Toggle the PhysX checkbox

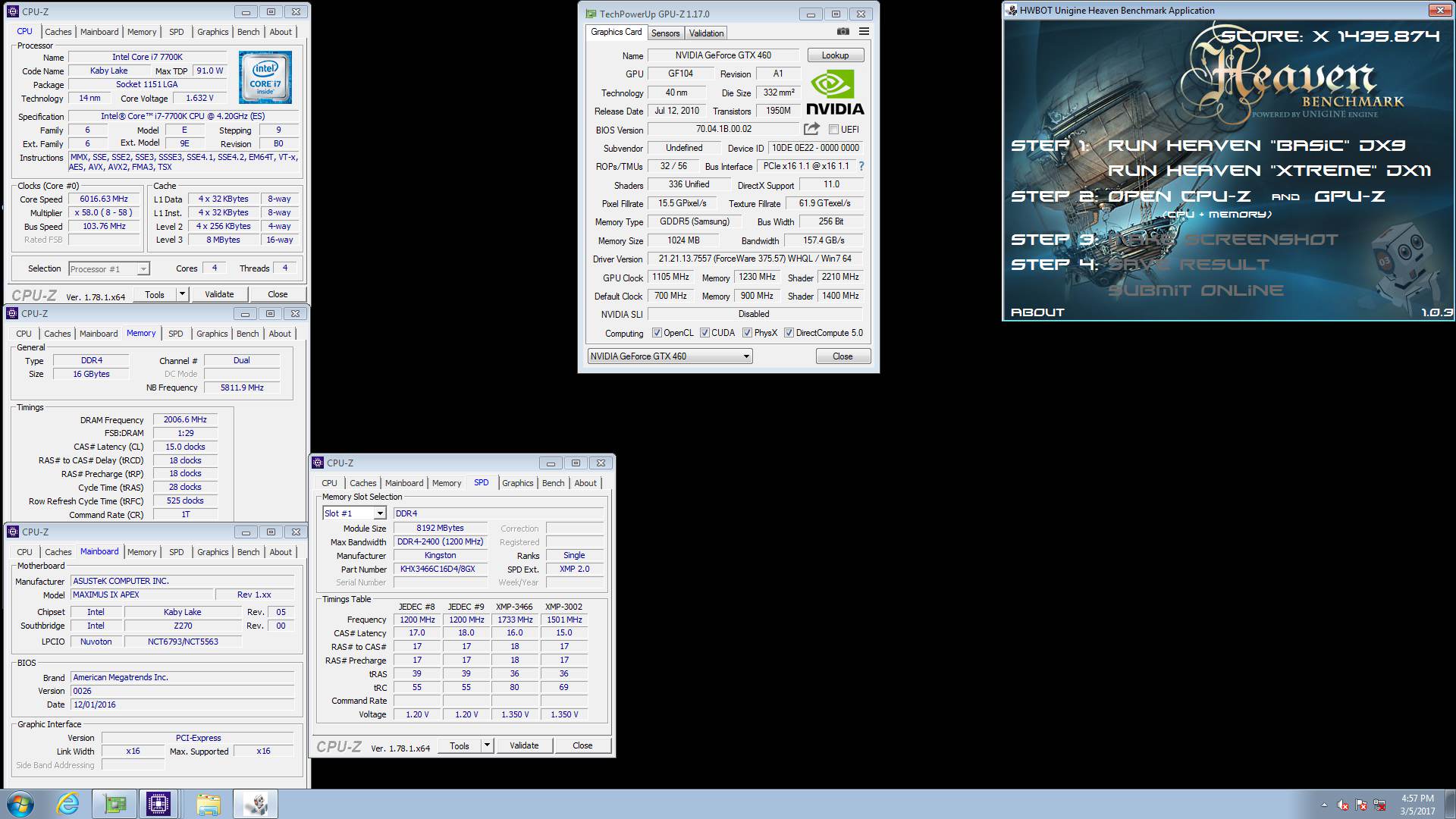pyautogui.click(x=747, y=333)
